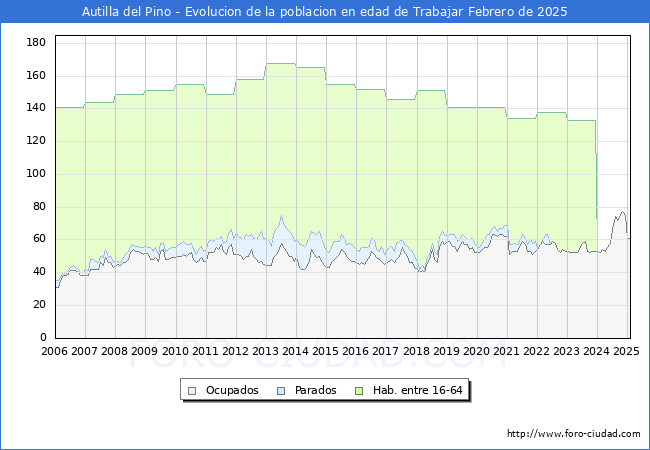Click the 2025 x-axis year label
Viewport: 650px width, 450px height.
[626, 351]
